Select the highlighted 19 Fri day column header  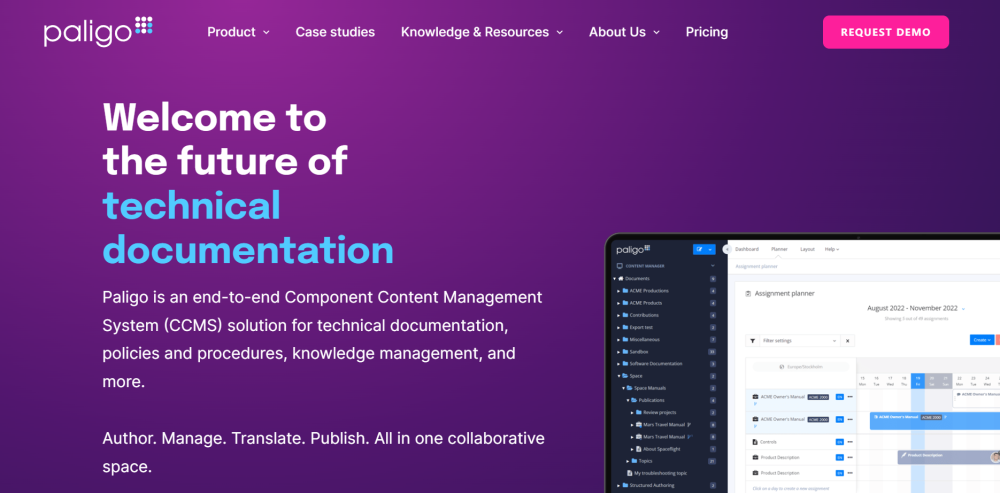918,381
